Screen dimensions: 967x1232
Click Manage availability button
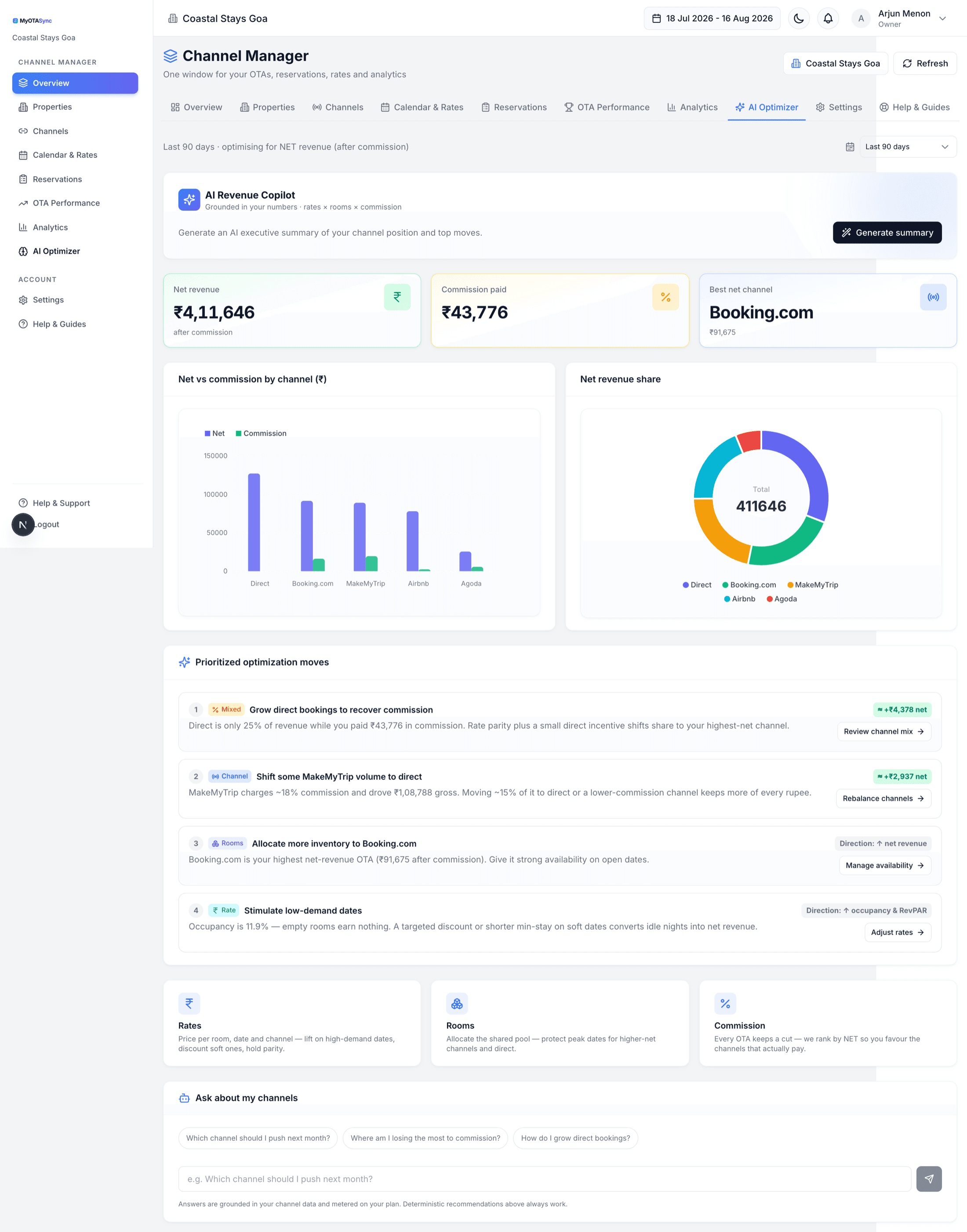885,865
